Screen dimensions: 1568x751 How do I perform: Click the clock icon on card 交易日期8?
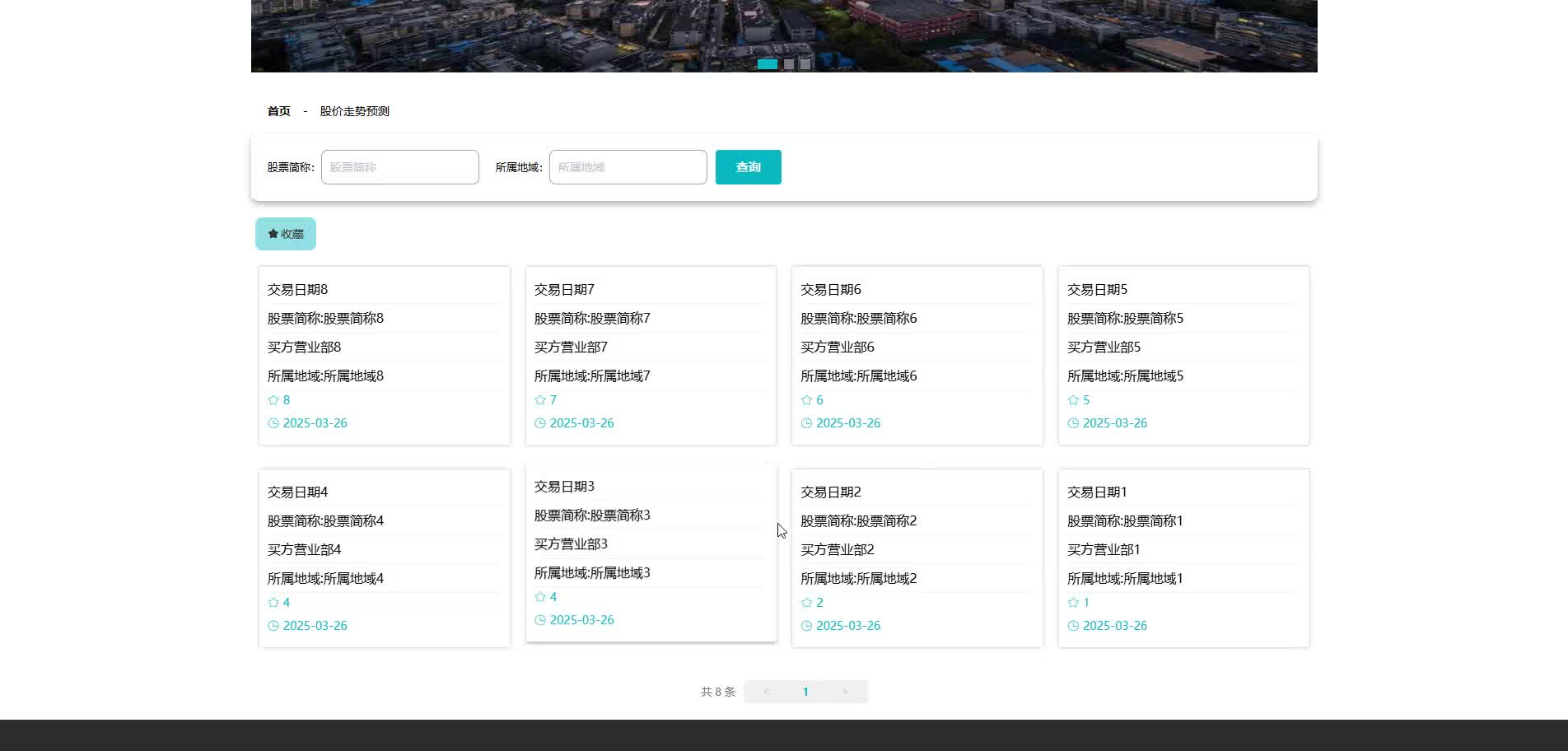coord(273,423)
